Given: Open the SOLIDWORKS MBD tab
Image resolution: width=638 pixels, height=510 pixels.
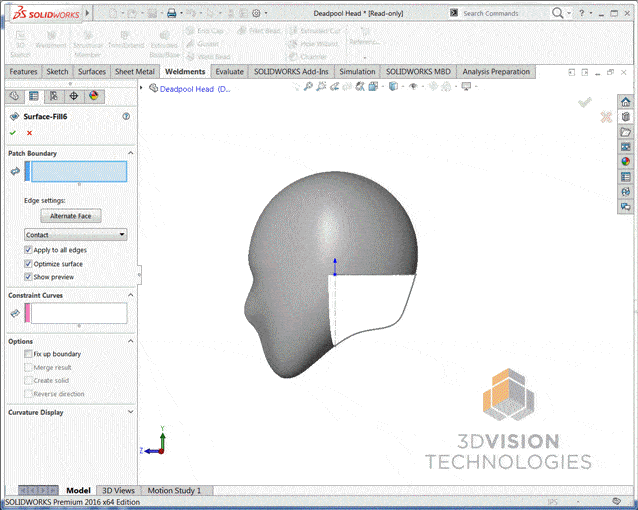Looking at the screenshot, I should (418, 72).
